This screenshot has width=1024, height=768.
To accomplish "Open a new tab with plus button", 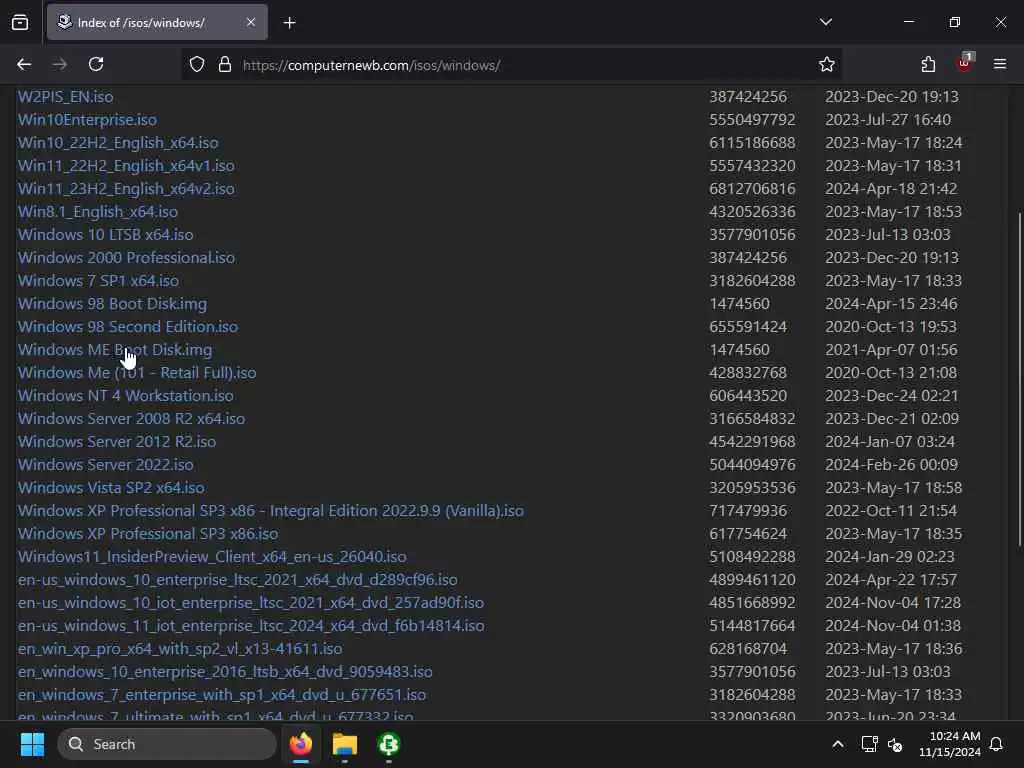I will coord(289,23).
